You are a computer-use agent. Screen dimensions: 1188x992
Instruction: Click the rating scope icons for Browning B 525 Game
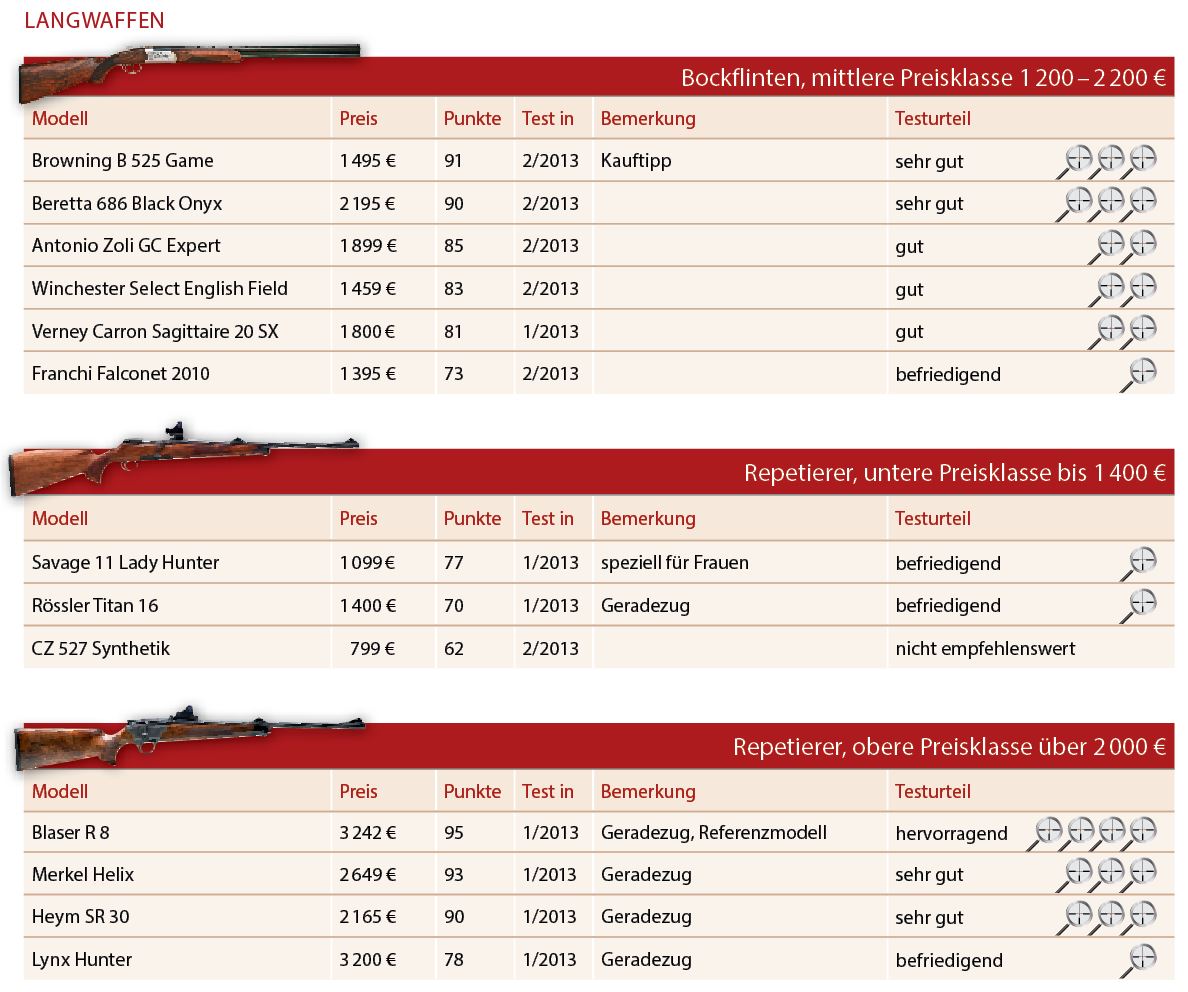[x=1106, y=161]
